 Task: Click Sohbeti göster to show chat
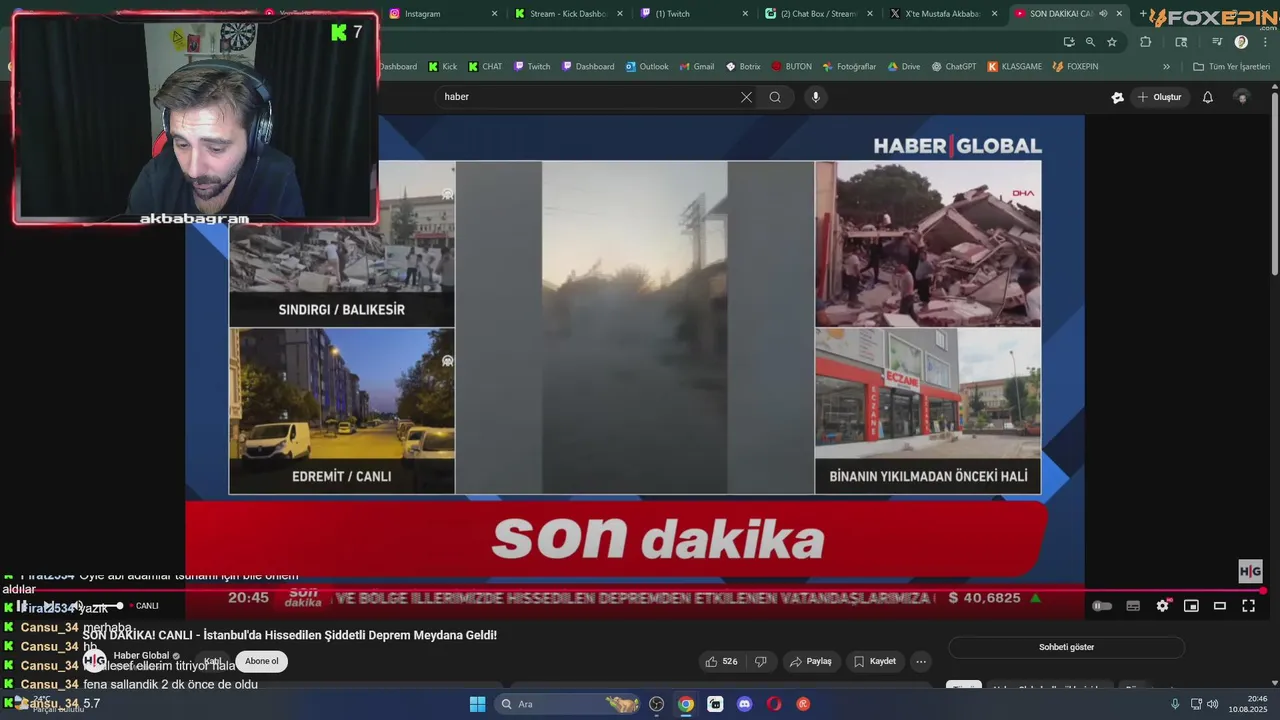coord(1066,647)
